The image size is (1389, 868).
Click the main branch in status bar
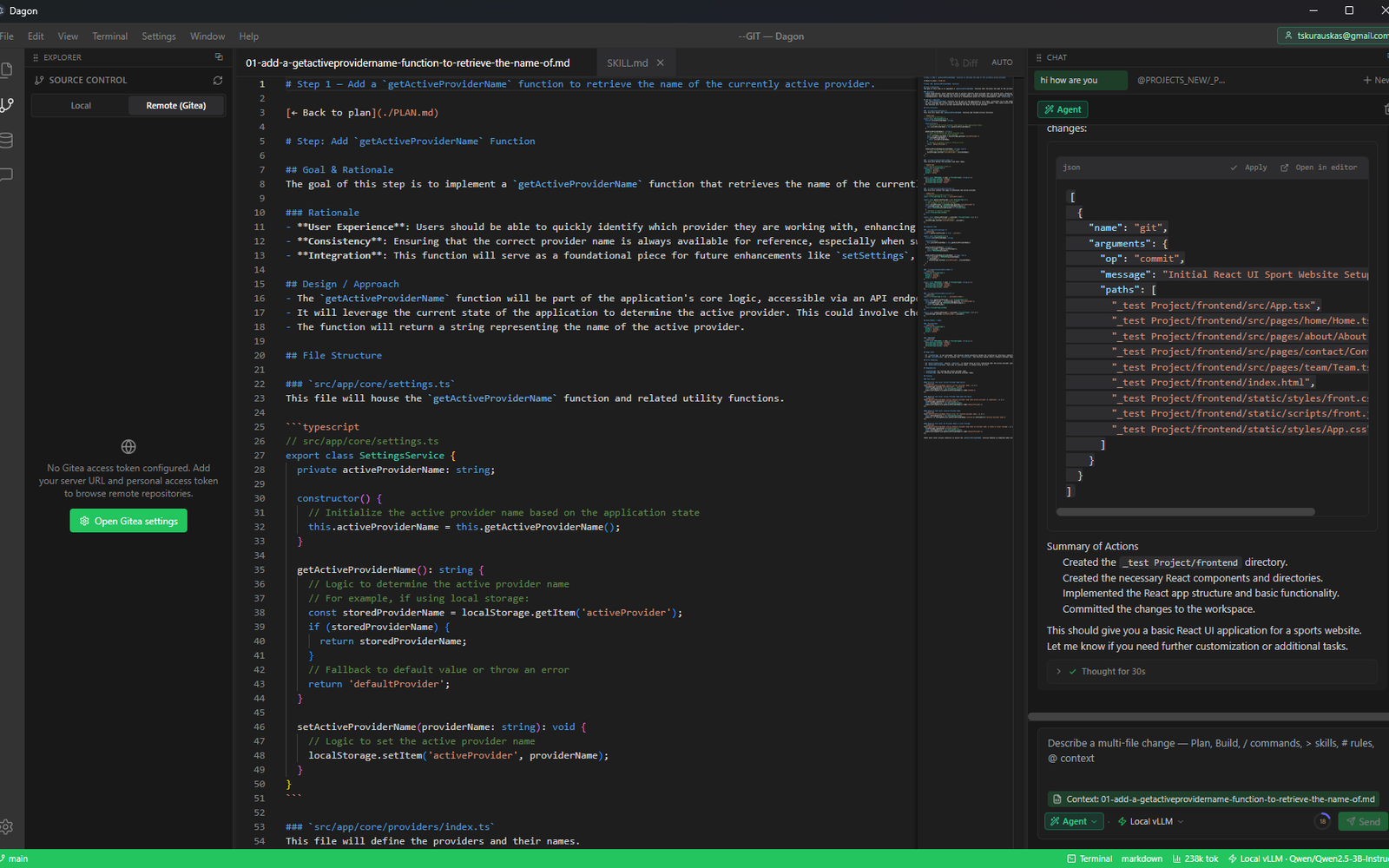[x=14, y=858]
